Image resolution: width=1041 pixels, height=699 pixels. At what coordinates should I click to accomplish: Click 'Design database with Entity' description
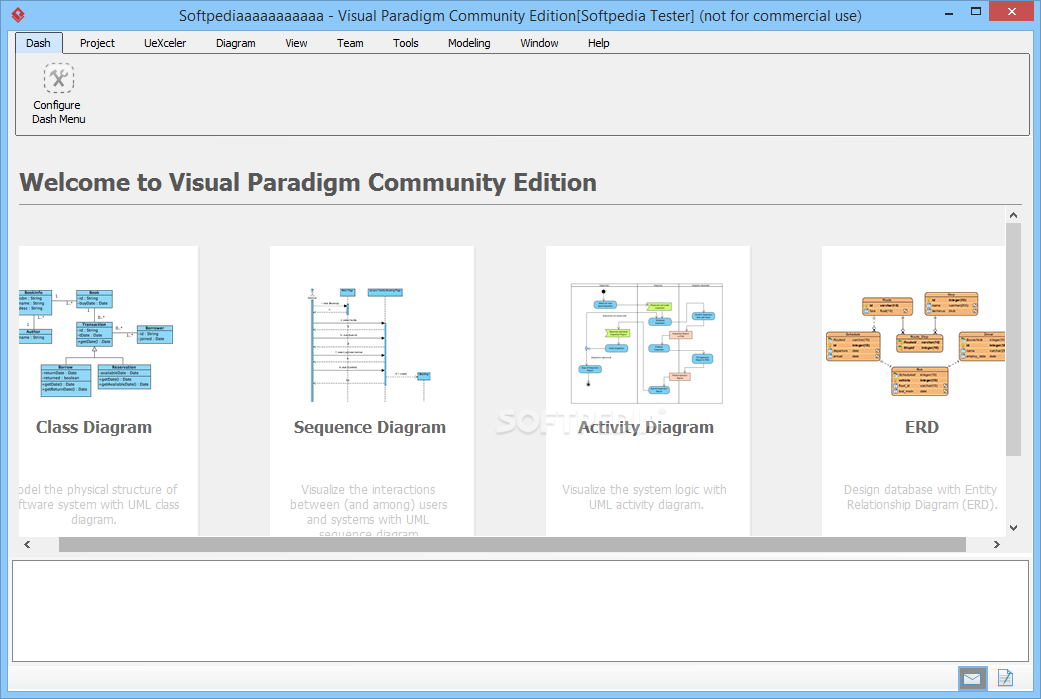coord(921,497)
